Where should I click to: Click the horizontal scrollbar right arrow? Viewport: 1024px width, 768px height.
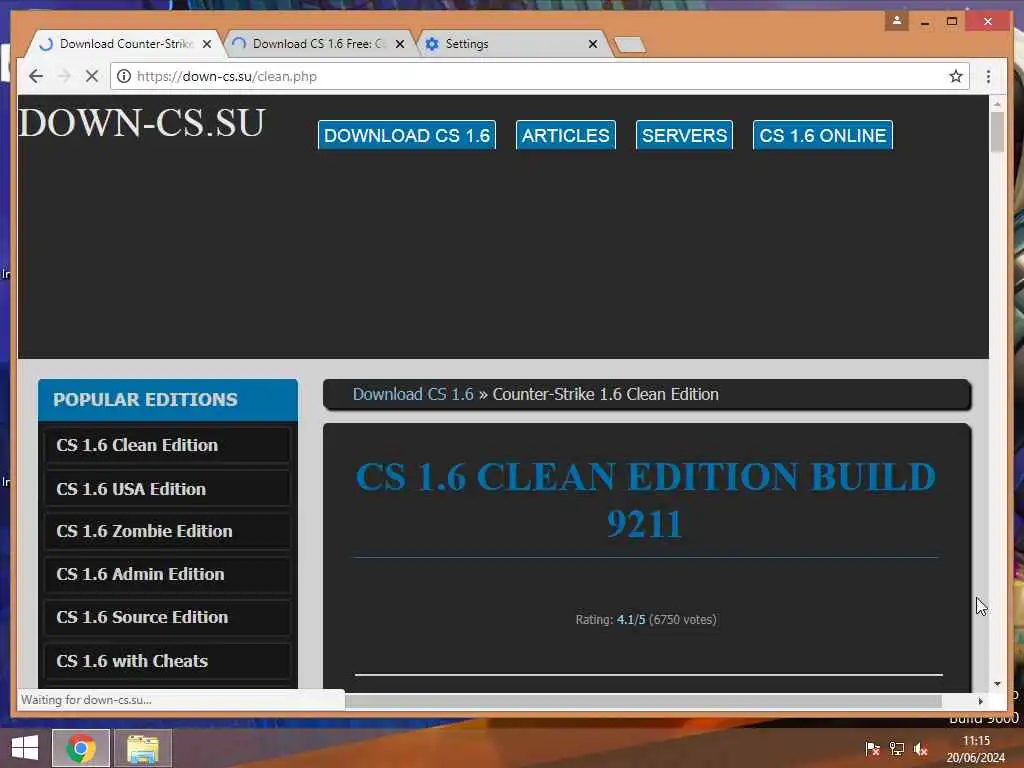tap(980, 701)
